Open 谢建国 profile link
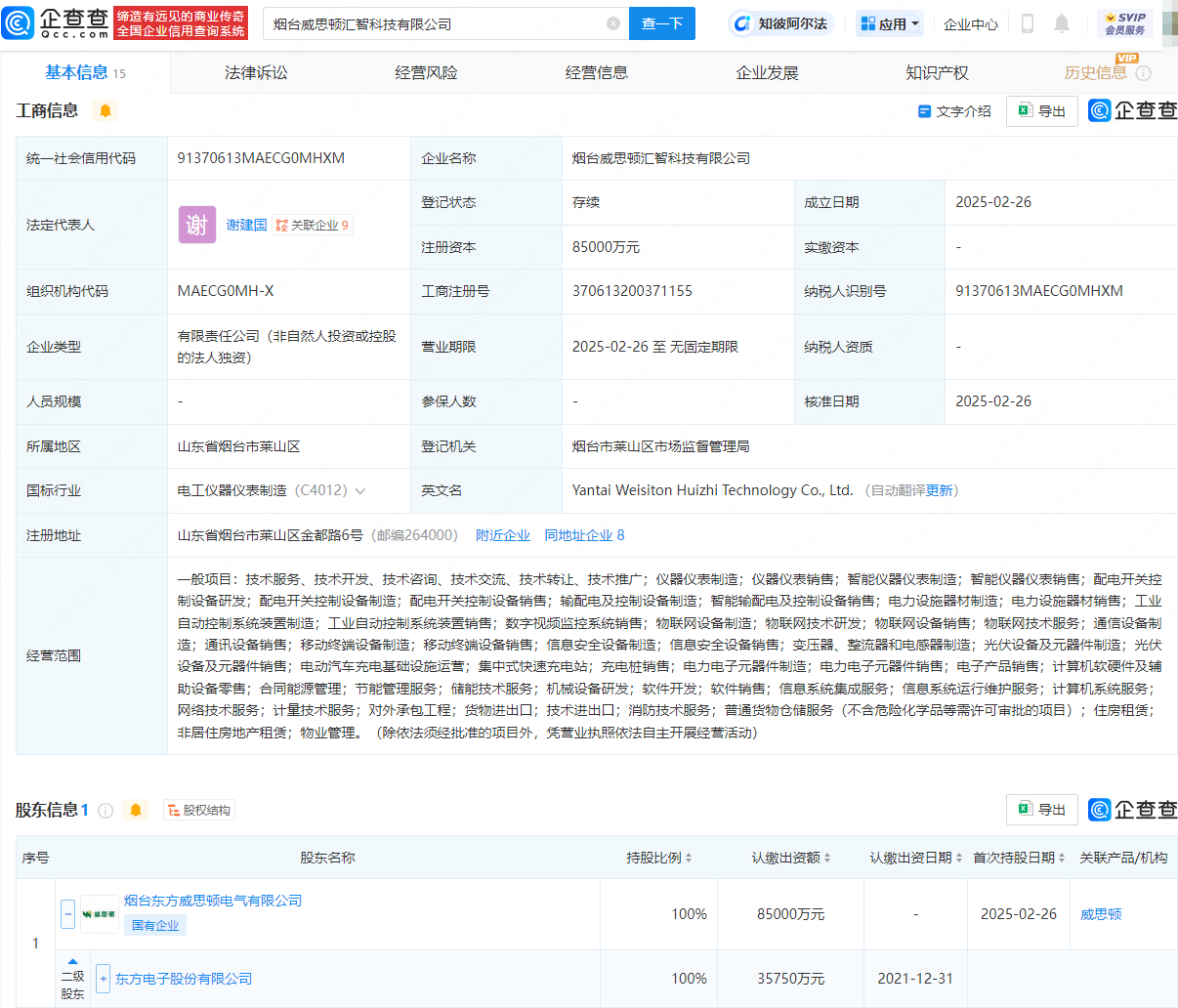This screenshot has height=1008, width=1178. tap(246, 225)
